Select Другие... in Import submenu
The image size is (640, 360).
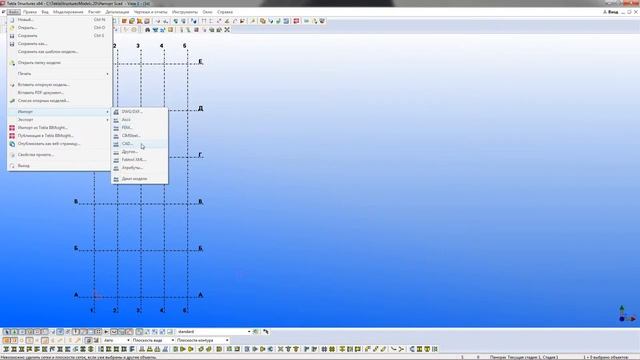point(140,151)
